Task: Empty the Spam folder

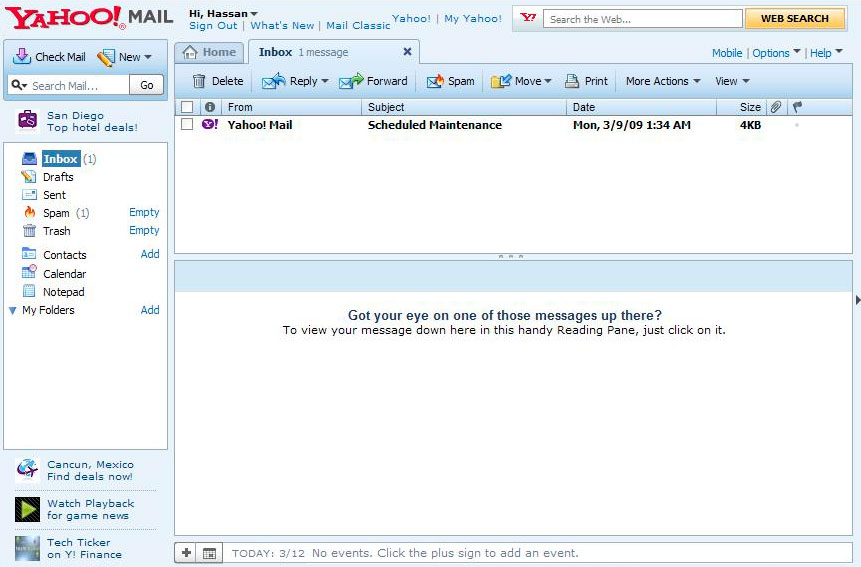Action: click(x=144, y=212)
